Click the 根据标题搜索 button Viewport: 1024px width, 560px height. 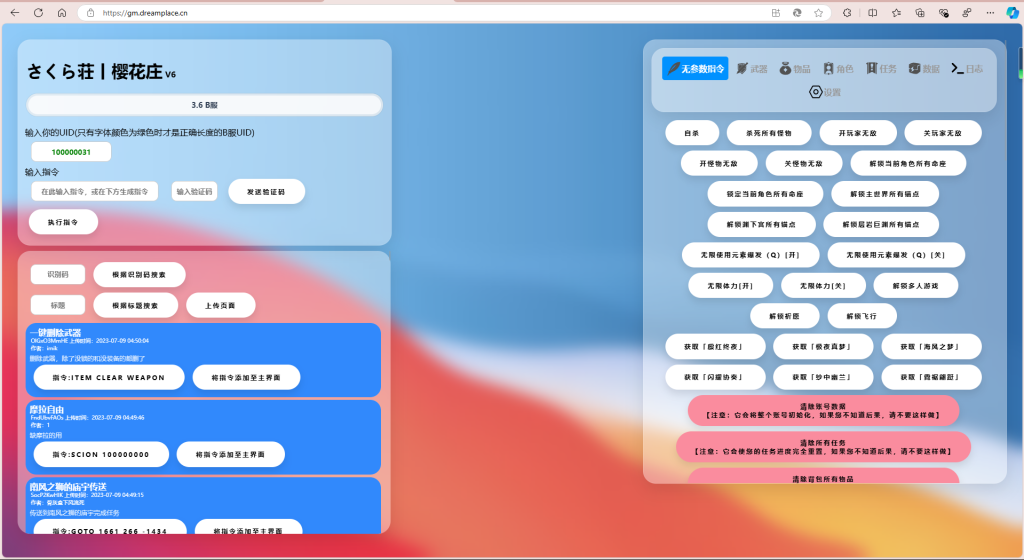pos(135,305)
